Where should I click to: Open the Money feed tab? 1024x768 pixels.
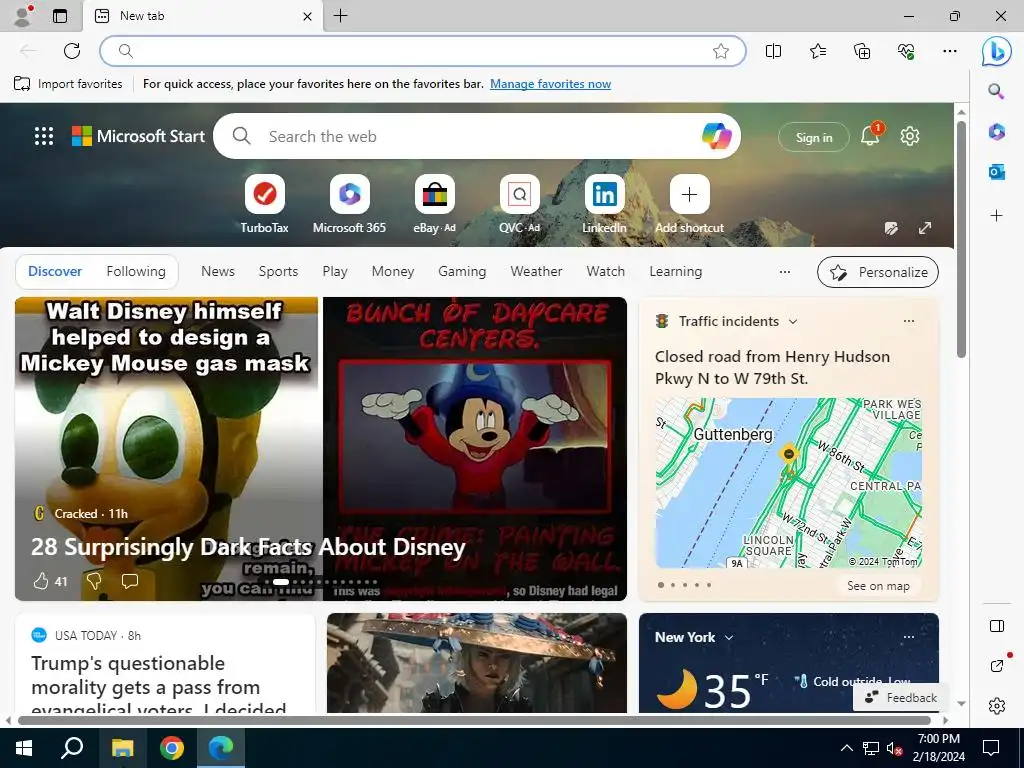pyautogui.click(x=392, y=271)
